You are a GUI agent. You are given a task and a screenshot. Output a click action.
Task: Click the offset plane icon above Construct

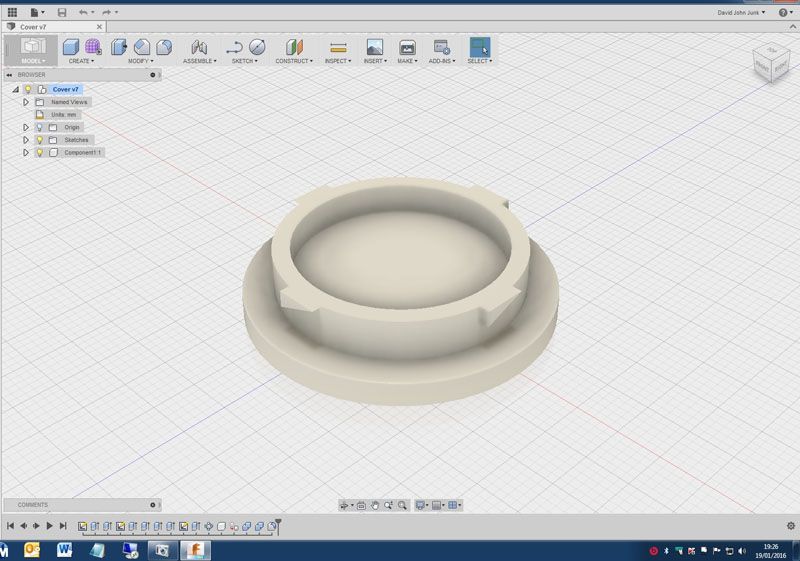(294, 47)
